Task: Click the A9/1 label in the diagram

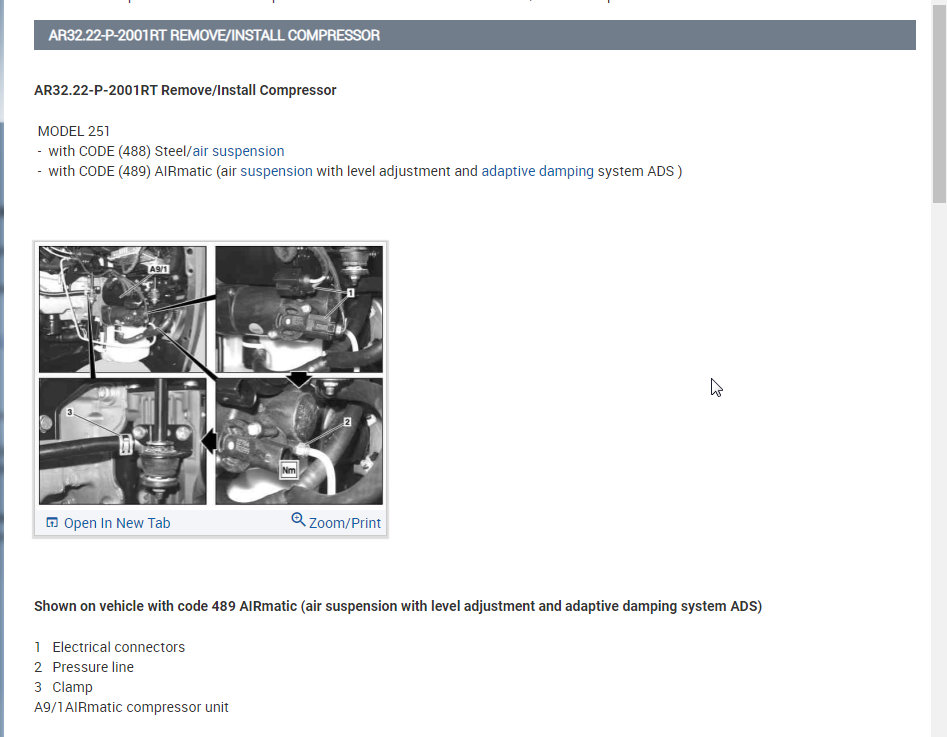Action: [158, 269]
